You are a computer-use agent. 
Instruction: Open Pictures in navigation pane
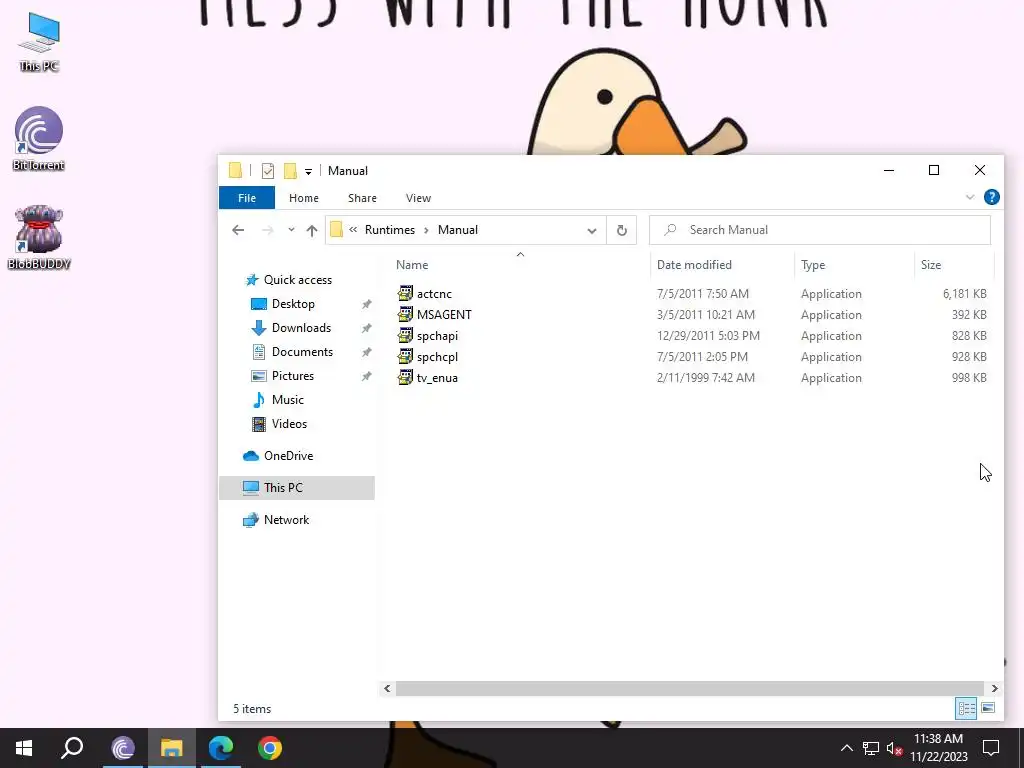pos(293,376)
